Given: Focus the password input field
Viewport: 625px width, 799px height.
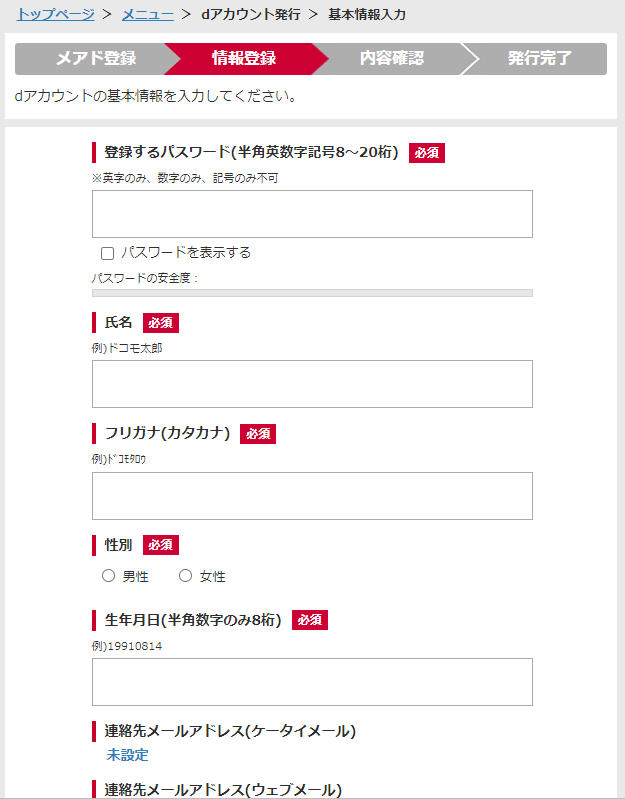Looking at the screenshot, I should pyautogui.click(x=312, y=214).
